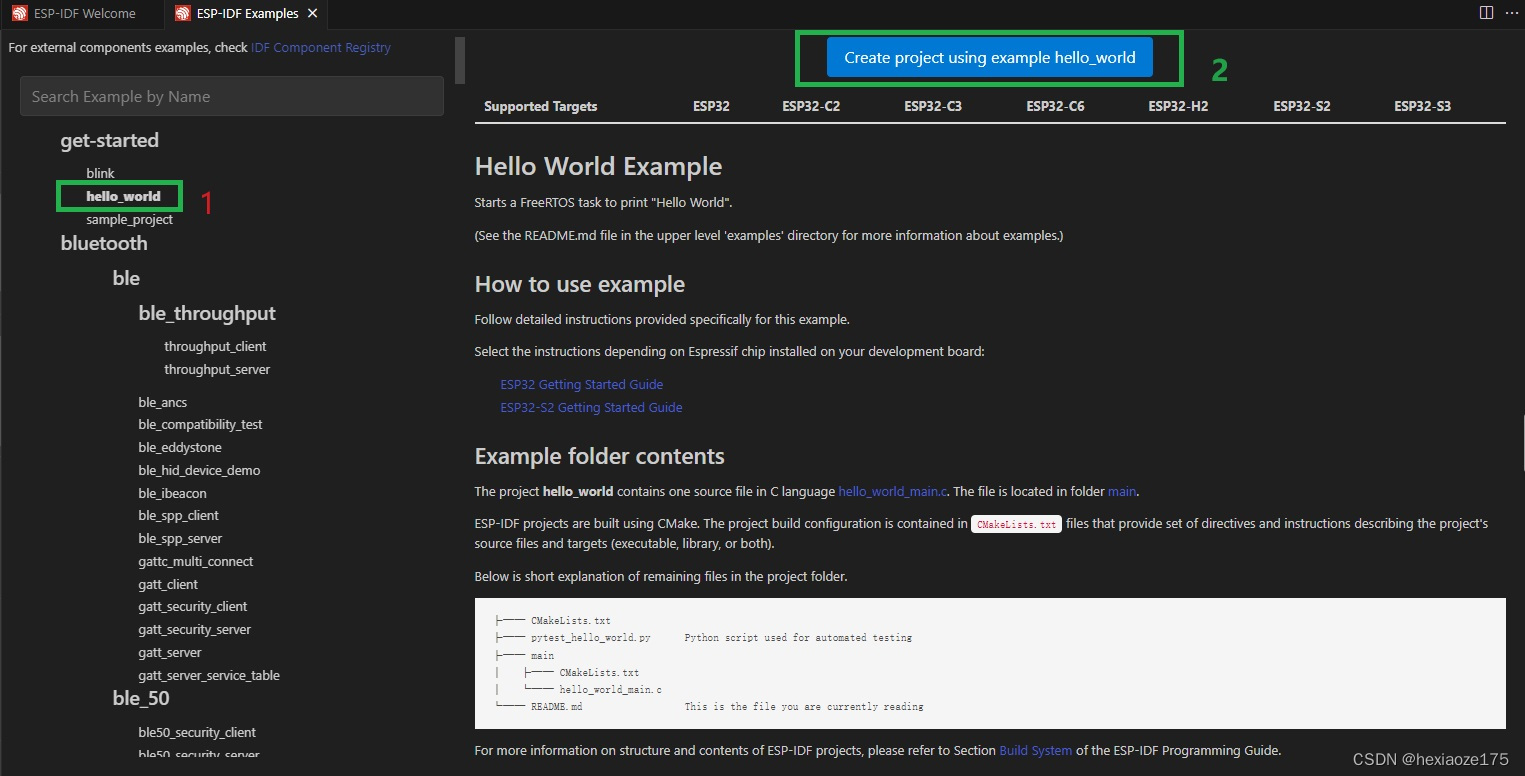Click the ESP32-S3 target label
The image size is (1525, 776).
(x=1422, y=106)
